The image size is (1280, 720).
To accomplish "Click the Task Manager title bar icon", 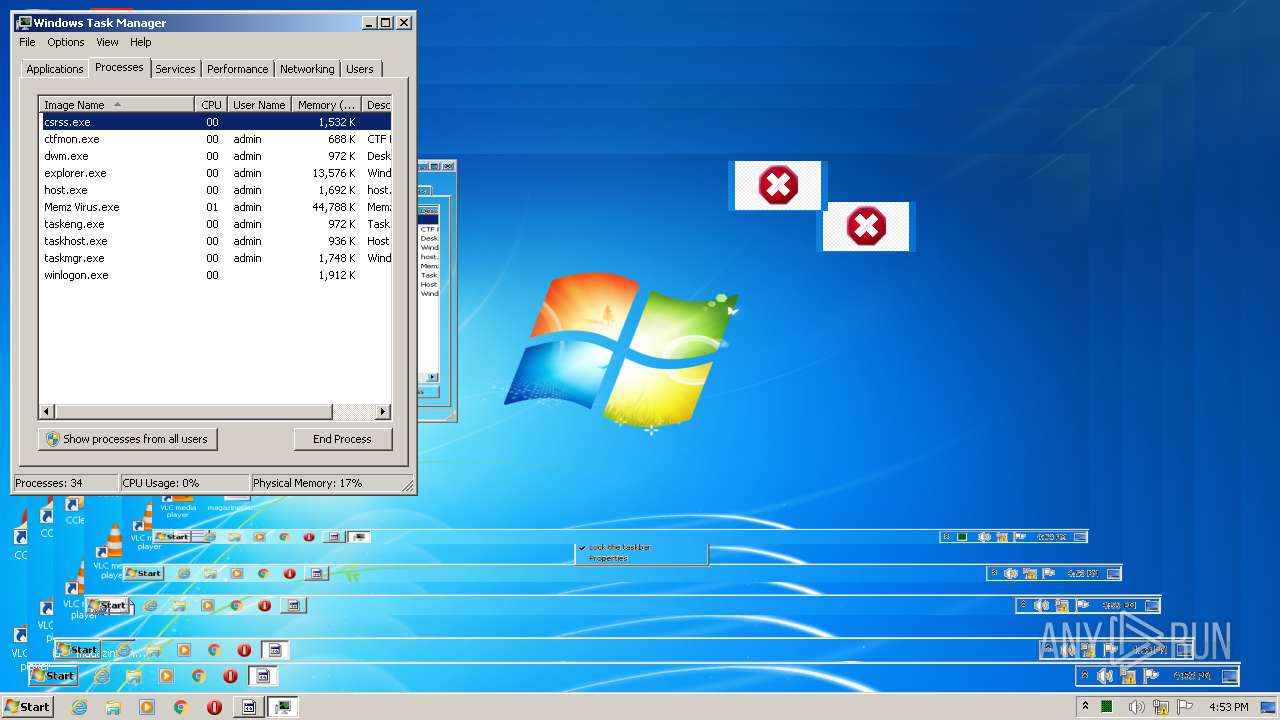I will pyautogui.click(x=24, y=22).
